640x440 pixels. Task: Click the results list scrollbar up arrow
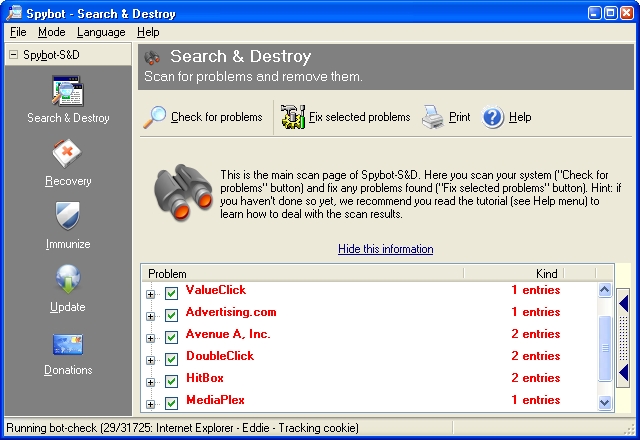(604, 291)
